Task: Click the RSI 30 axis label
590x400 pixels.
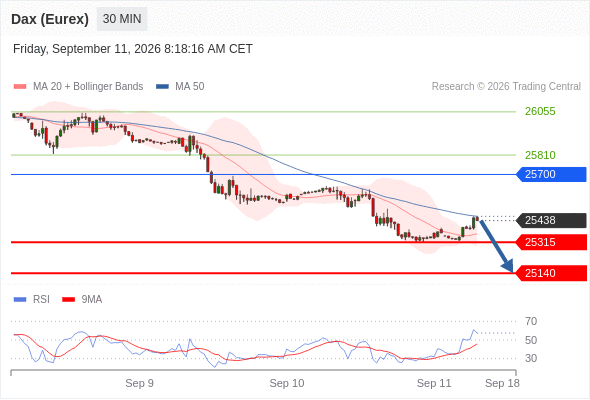Action: [531, 358]
